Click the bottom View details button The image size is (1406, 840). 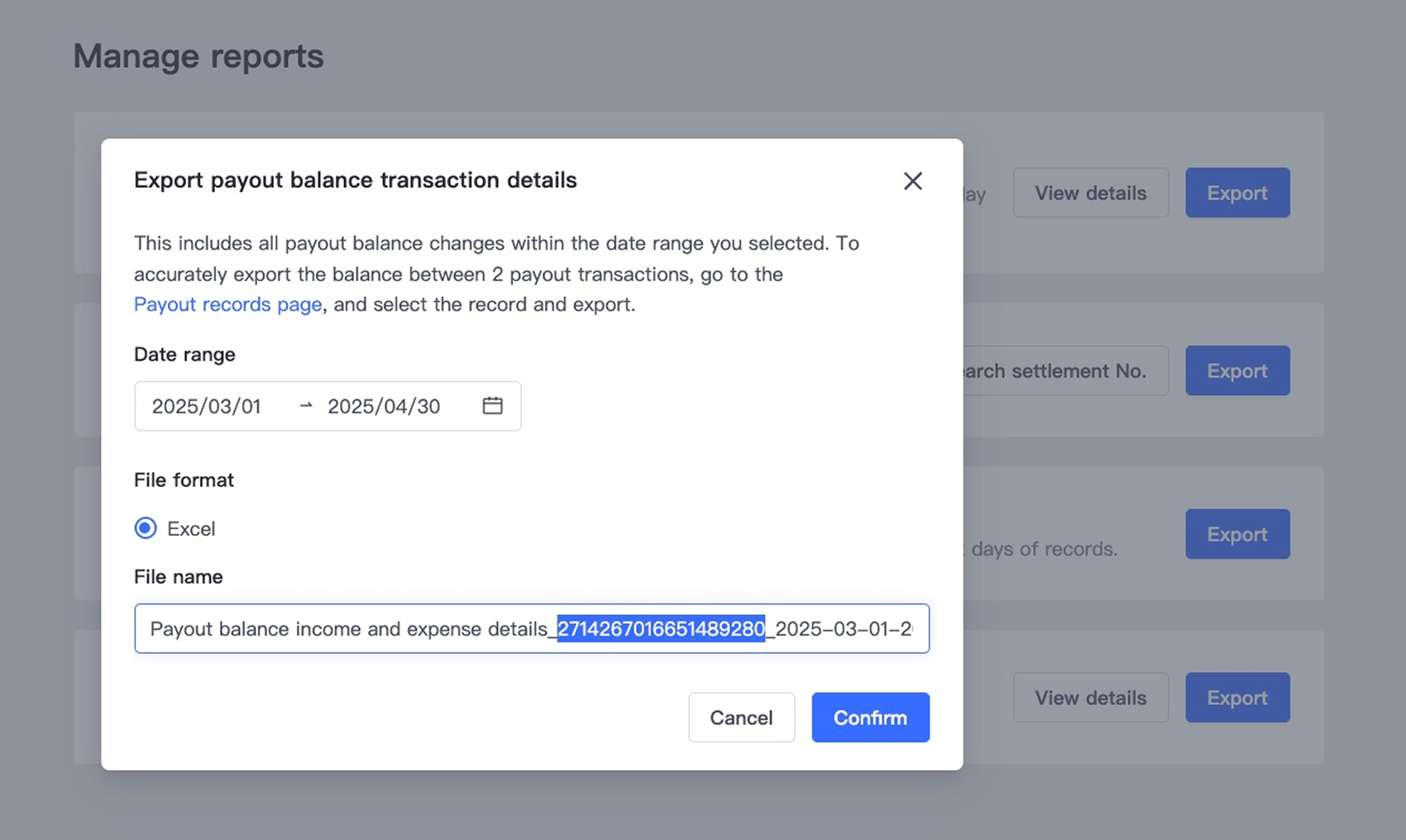(1090, 698)
